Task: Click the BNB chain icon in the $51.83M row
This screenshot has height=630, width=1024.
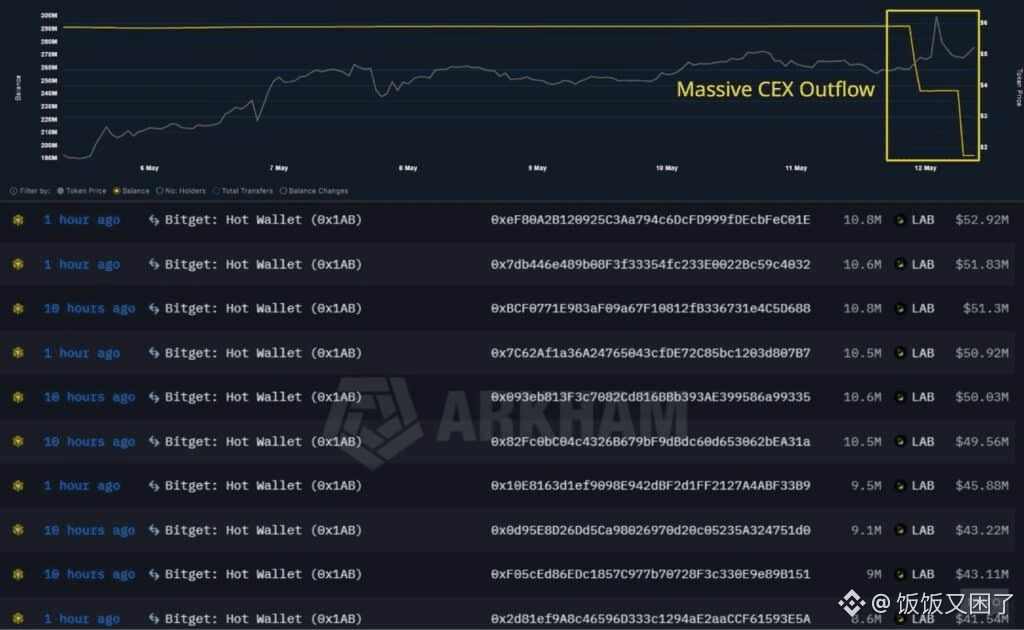Action: point(18,264)
